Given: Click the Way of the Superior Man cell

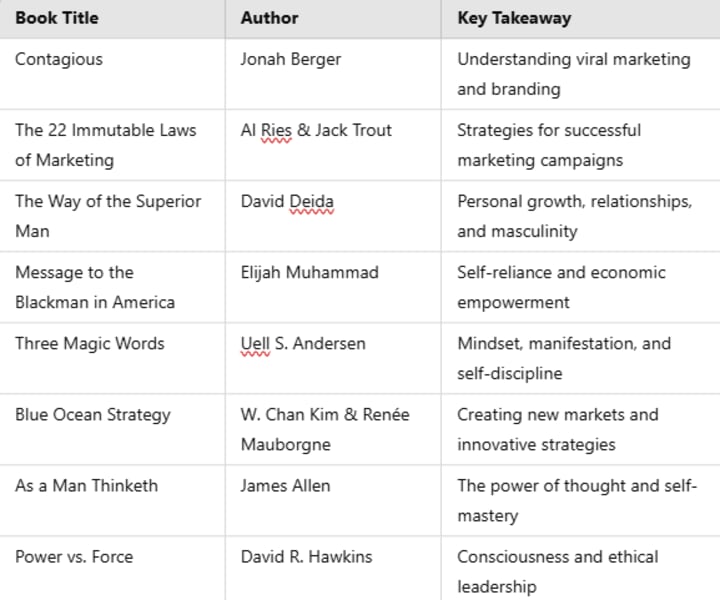Looking at the screenshot, I should 112,216.
